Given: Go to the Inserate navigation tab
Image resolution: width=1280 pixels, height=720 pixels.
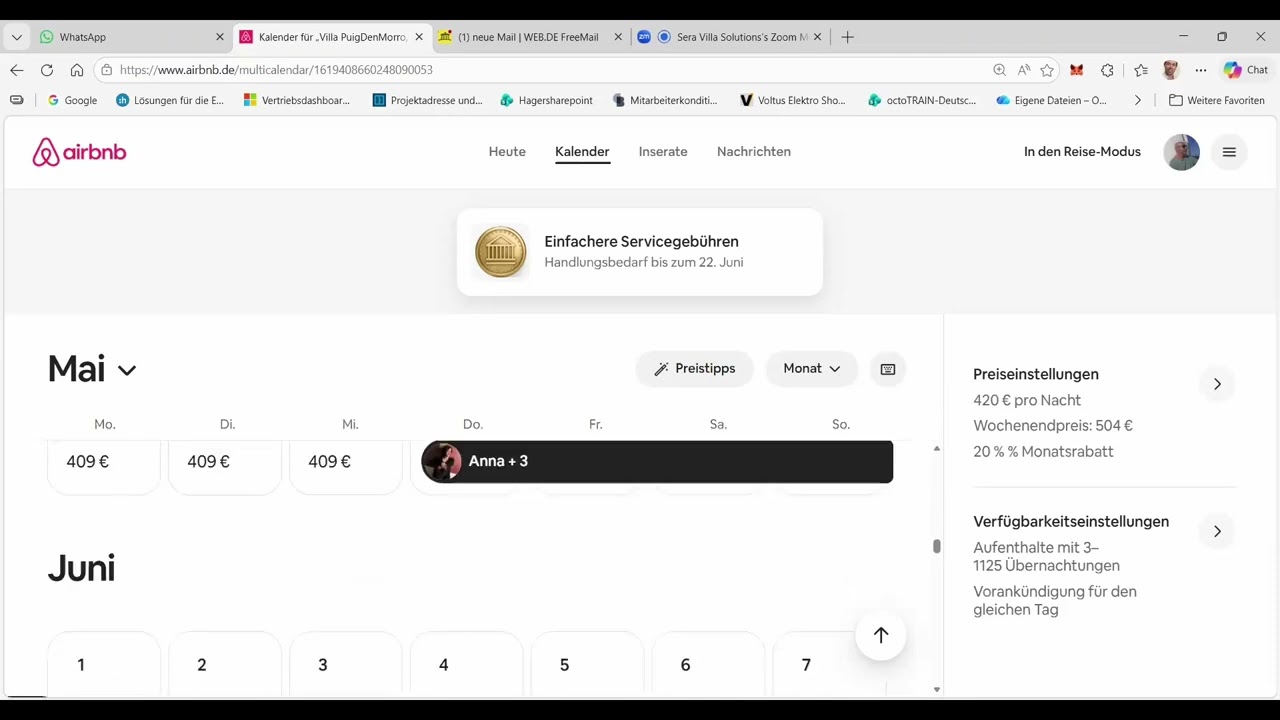Looking at the screenshot, I should [663, 152].
